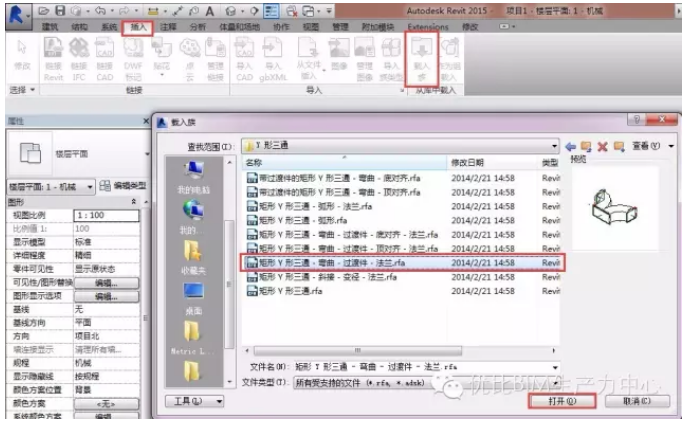Image resolution: width=693 pixels, height=425 pixels.
Task: Click the red X delete icon in dialog
Action: (601, 145)
